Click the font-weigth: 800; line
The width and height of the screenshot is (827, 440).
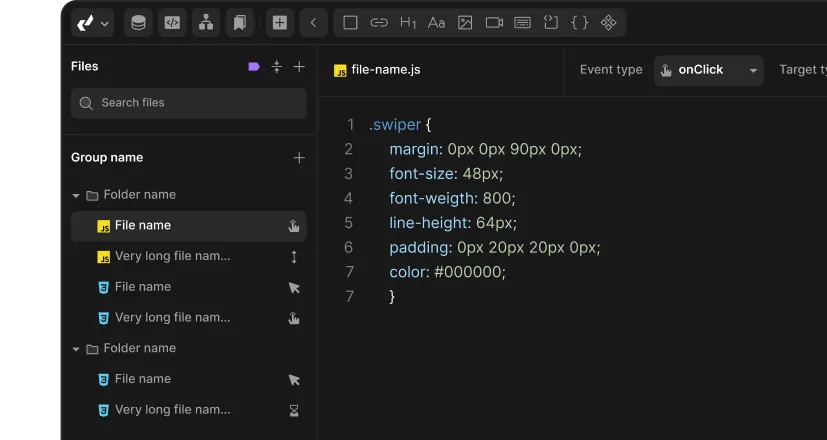(453, 198)
